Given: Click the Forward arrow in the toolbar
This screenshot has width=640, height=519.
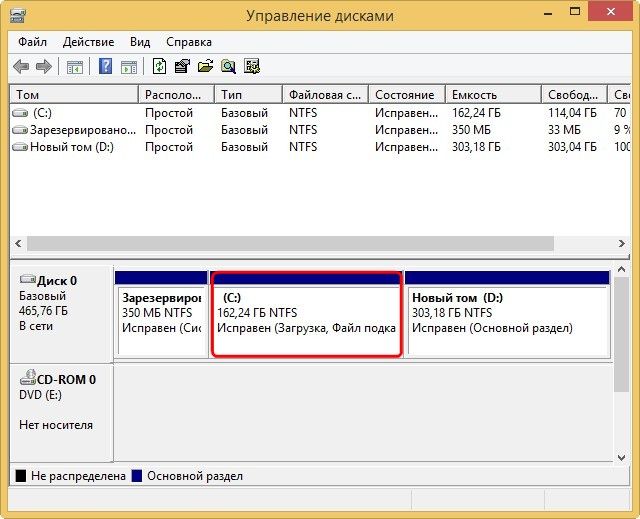Looking at the screenshot, I should coord(44,66).
